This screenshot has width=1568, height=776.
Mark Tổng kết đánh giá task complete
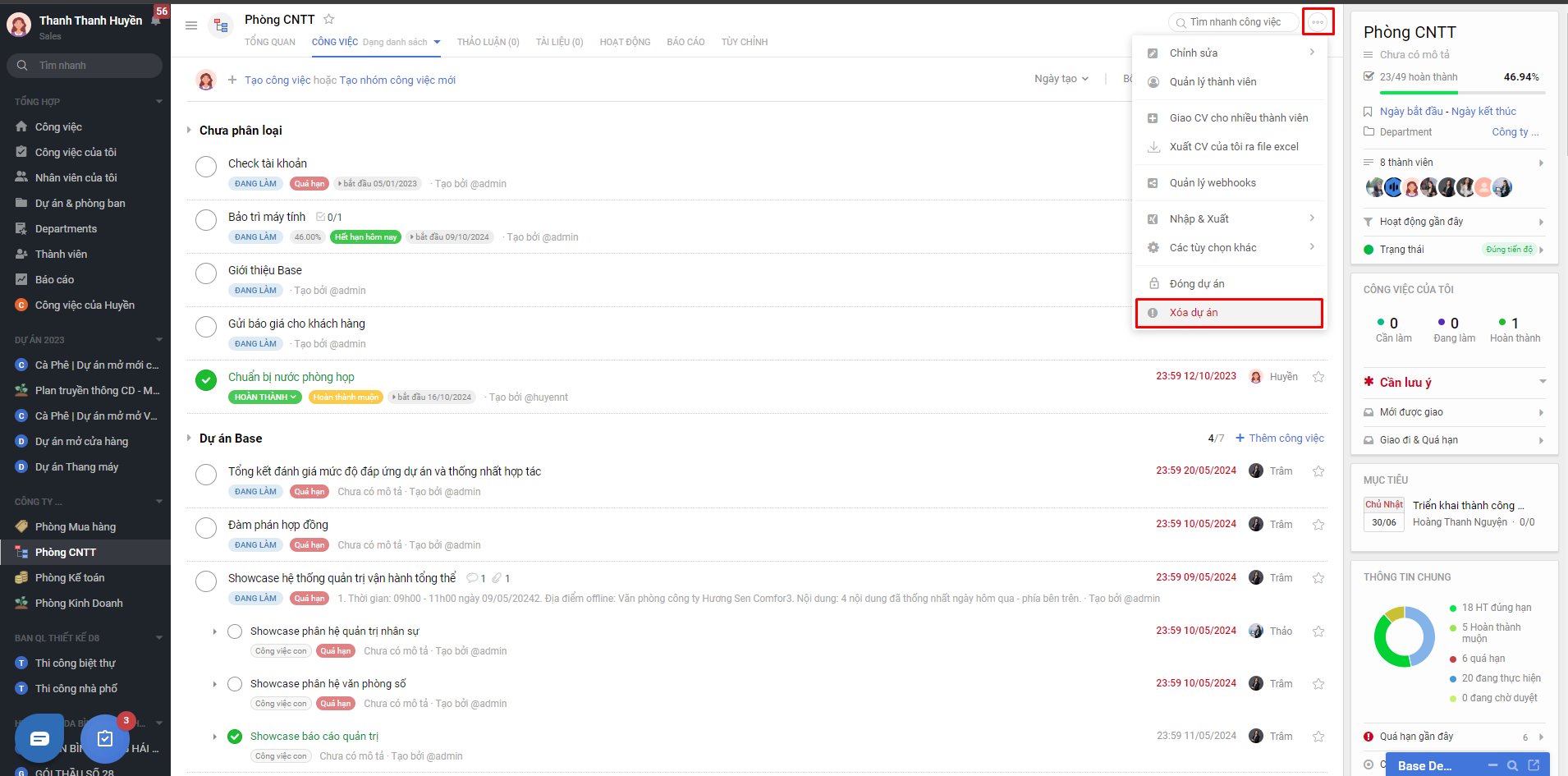[x=206, y=475]
